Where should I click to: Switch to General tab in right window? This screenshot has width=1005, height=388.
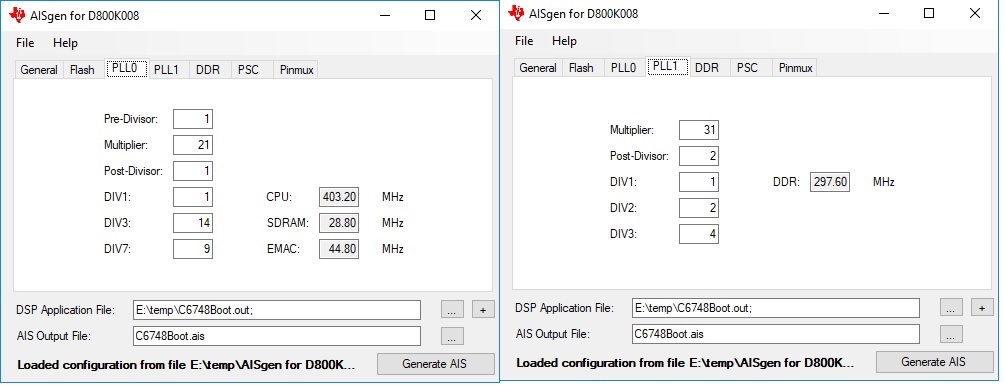[x=538, y=67]
